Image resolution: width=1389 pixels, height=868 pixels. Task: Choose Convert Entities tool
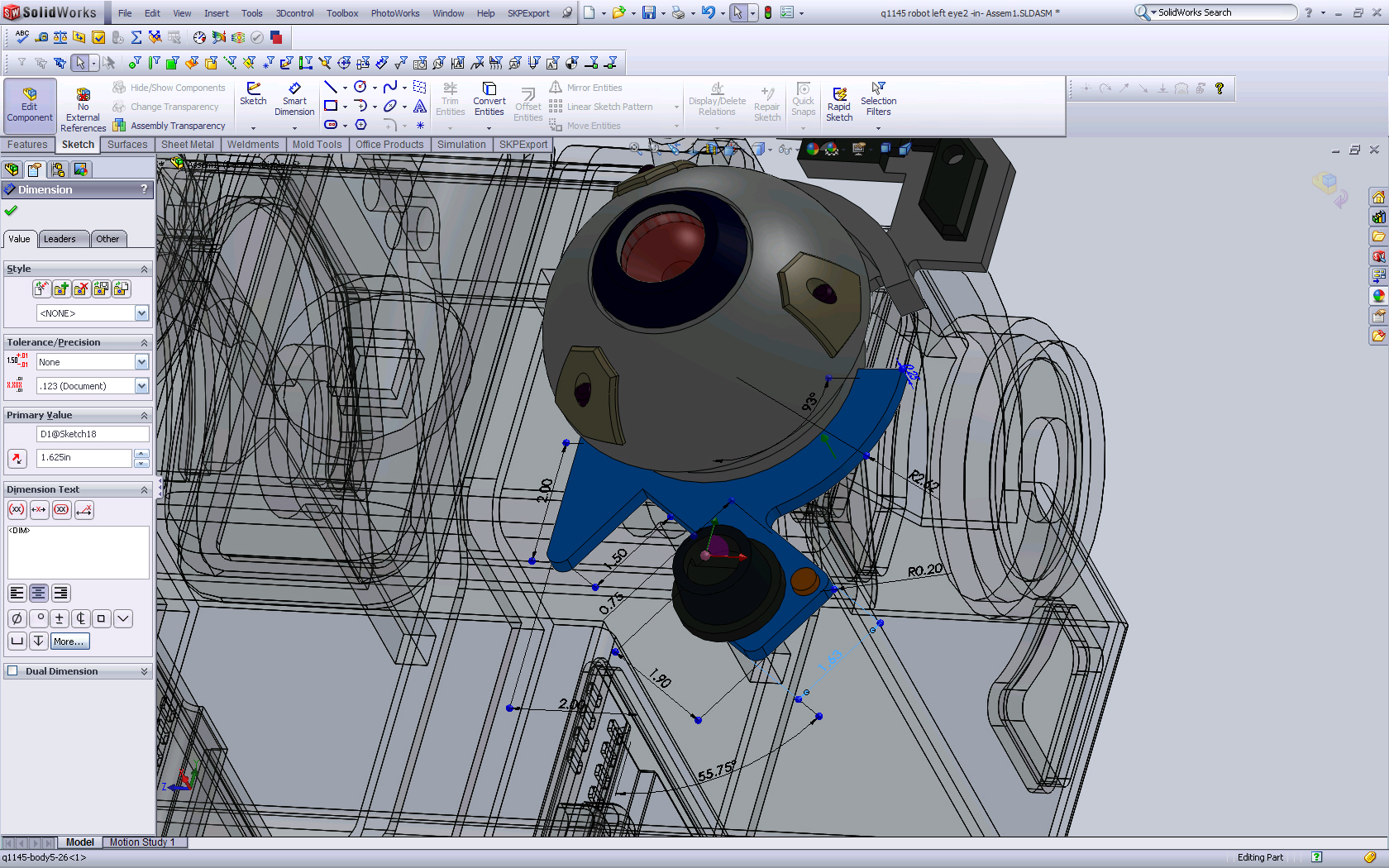[489, 99]
